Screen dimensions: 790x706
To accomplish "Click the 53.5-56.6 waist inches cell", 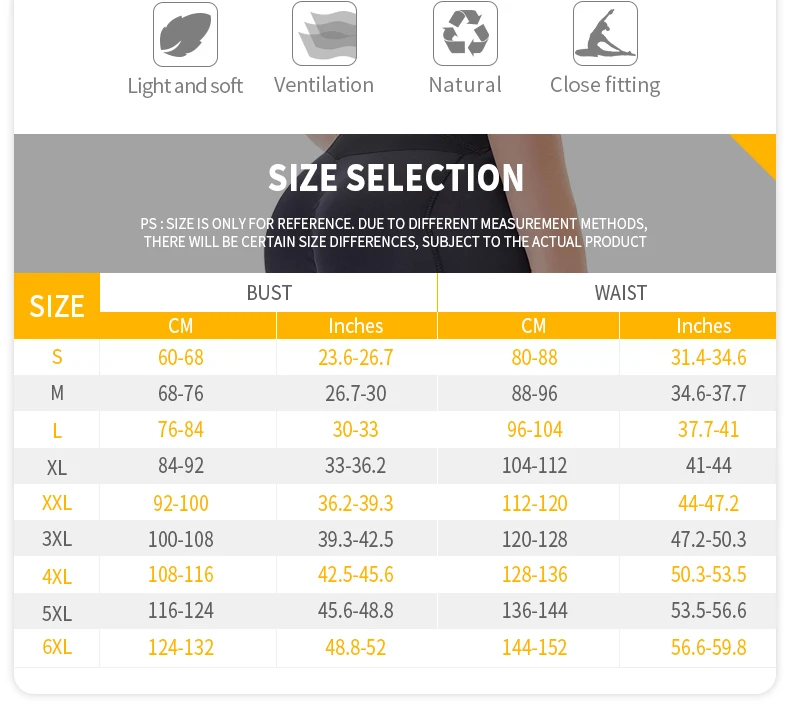I will coord(708,610).
